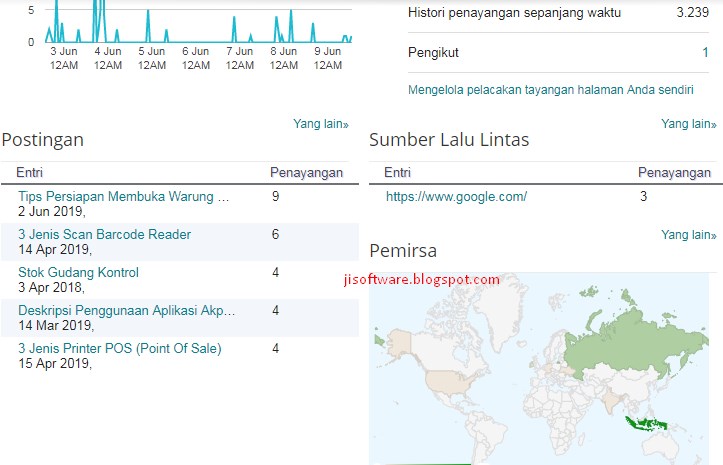Viewport: 723px width, 465px height.
Task: Click 'Histori penayangan sepanjang waktu' label
Action: point(515,12)
